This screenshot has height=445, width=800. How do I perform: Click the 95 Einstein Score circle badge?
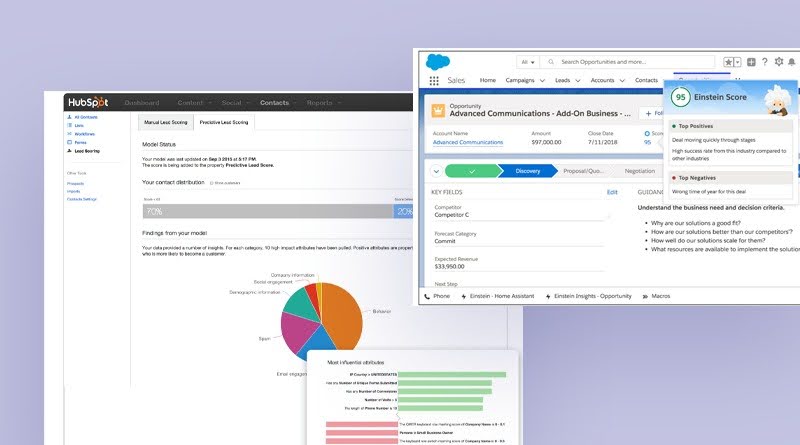click(681, 97)
